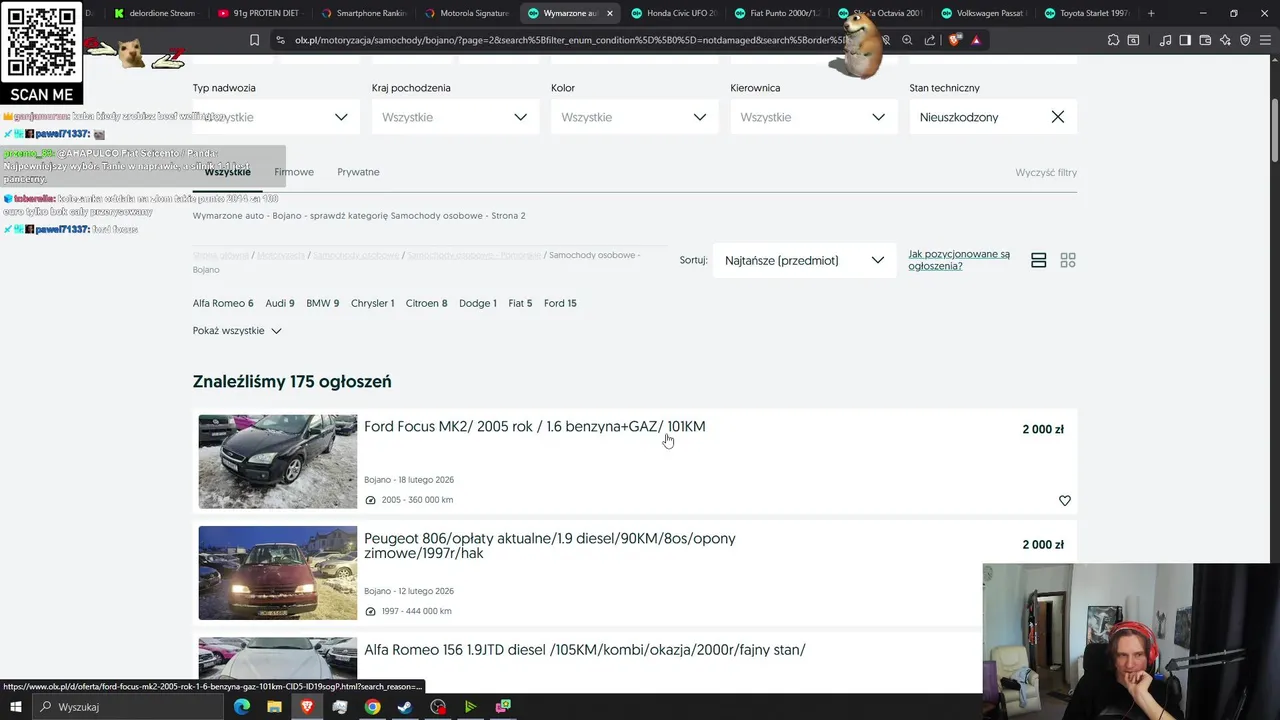This screenshot has width=1280, height=720.
Task: Switch to the 91g PROTEIN DIET tab
Action: [258, 13]
